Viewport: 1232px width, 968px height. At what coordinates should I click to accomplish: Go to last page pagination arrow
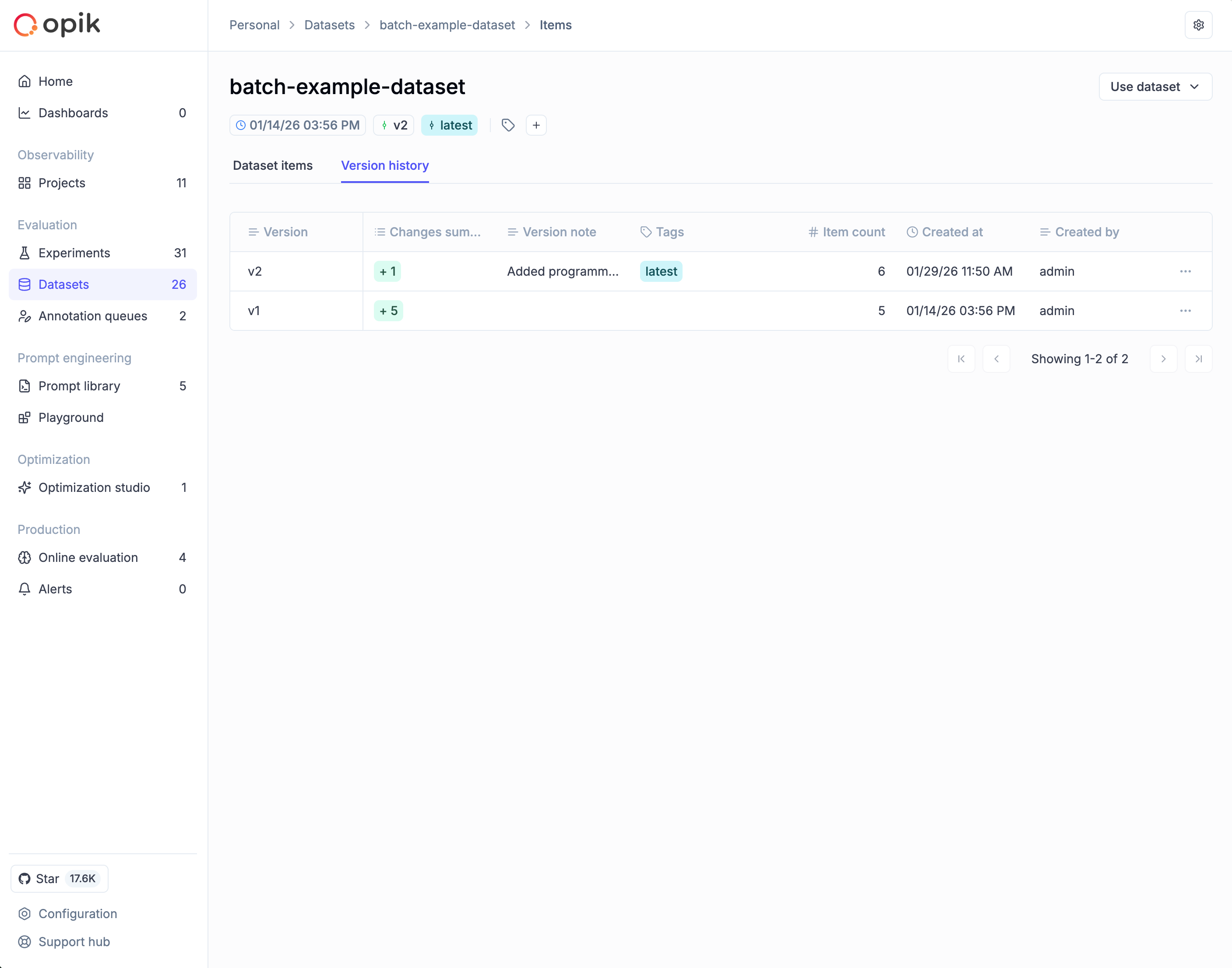point(1198,359)
